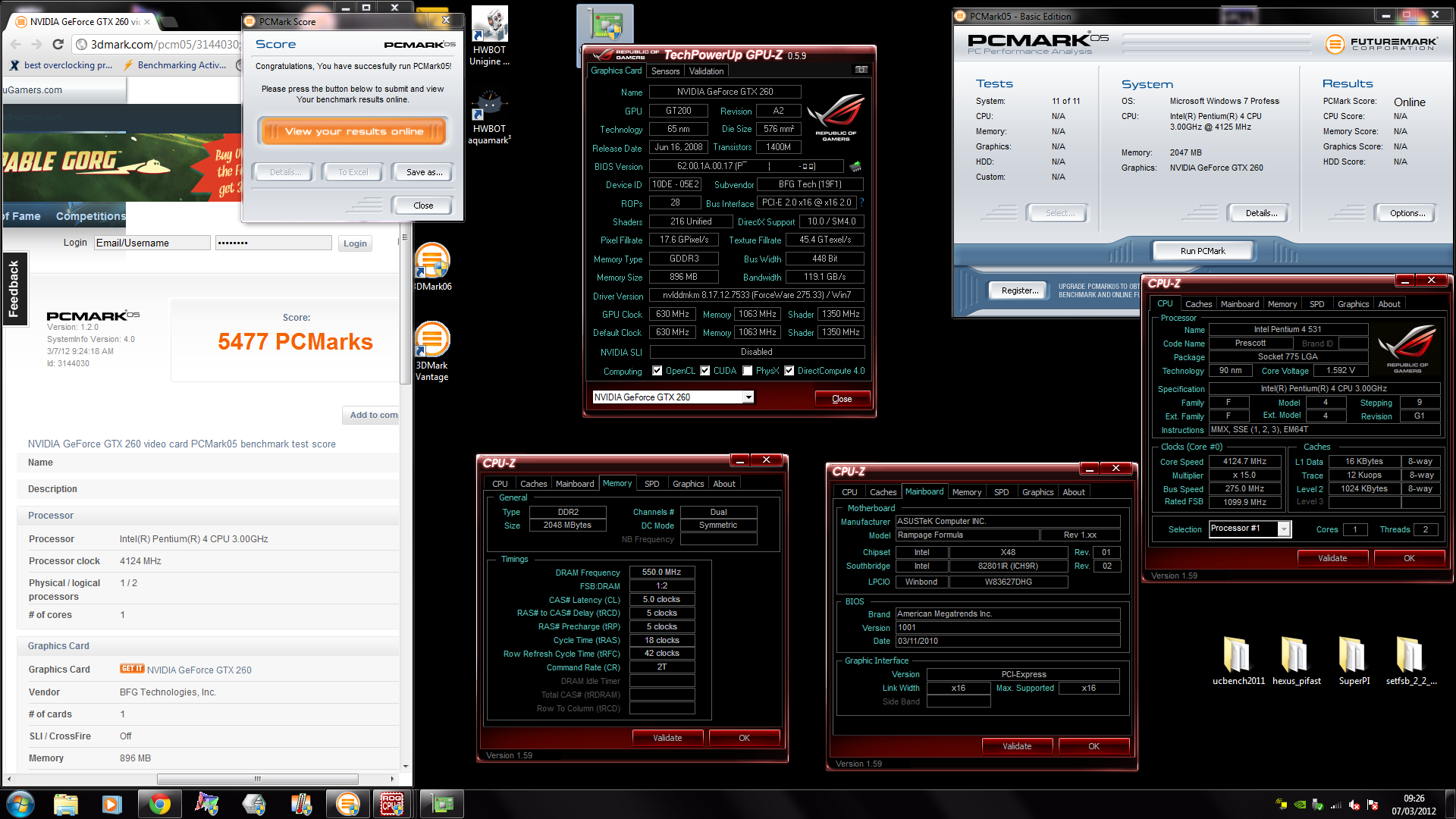Click the NVIDIA tray icon
The width and height of the screenshot is (1456, 819).
click(1300, 805)
